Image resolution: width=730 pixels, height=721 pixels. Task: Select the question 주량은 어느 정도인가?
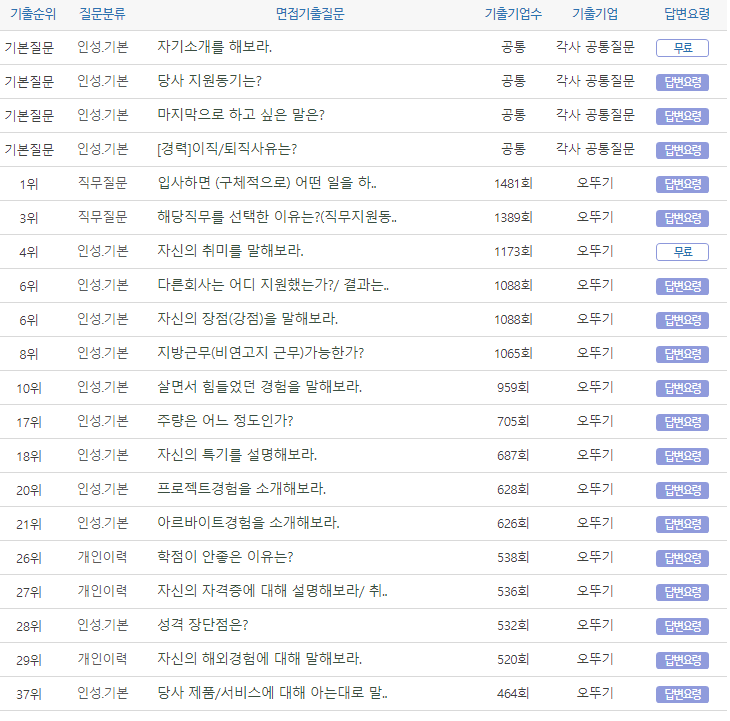[x=225, y=421]
